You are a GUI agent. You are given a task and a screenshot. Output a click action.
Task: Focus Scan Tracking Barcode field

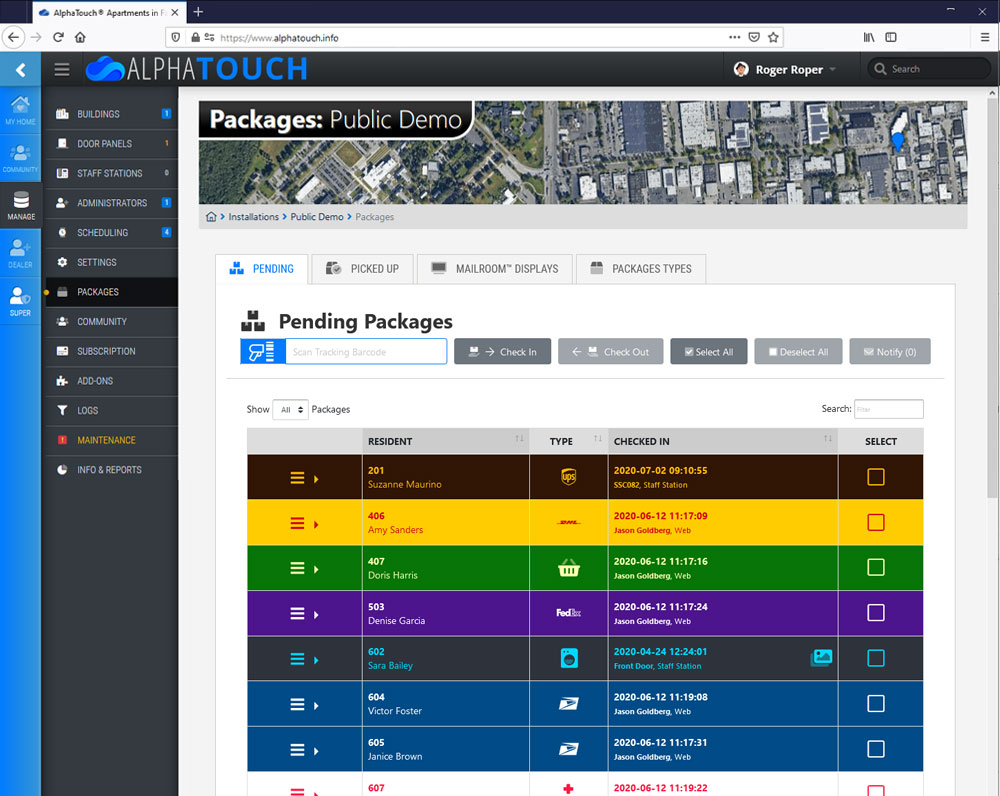coord(366,351)
